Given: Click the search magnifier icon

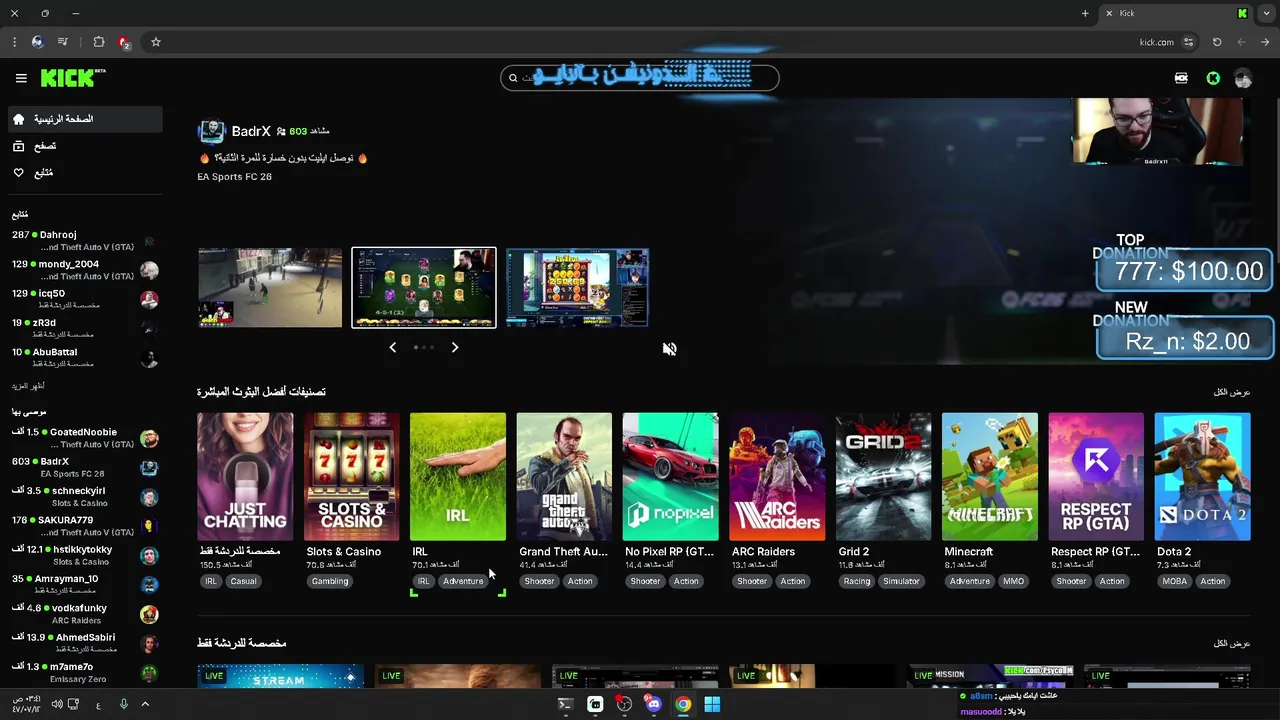Looking at the screenshot, I should pyautogui.click(x=513, y=78).
